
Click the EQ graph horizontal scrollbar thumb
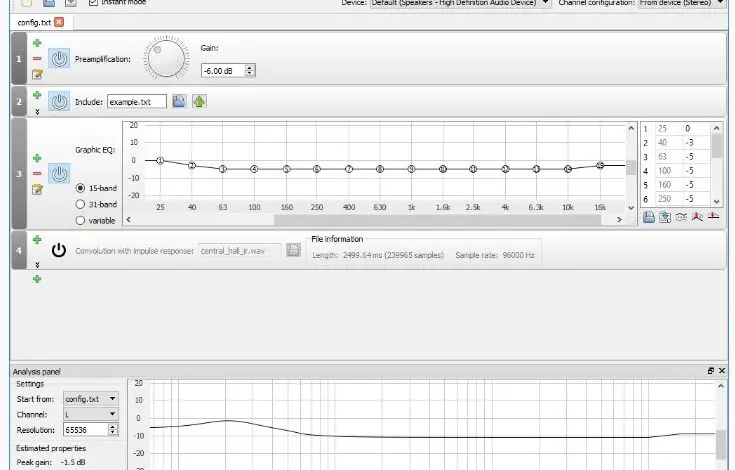click(x=437, y=219)
